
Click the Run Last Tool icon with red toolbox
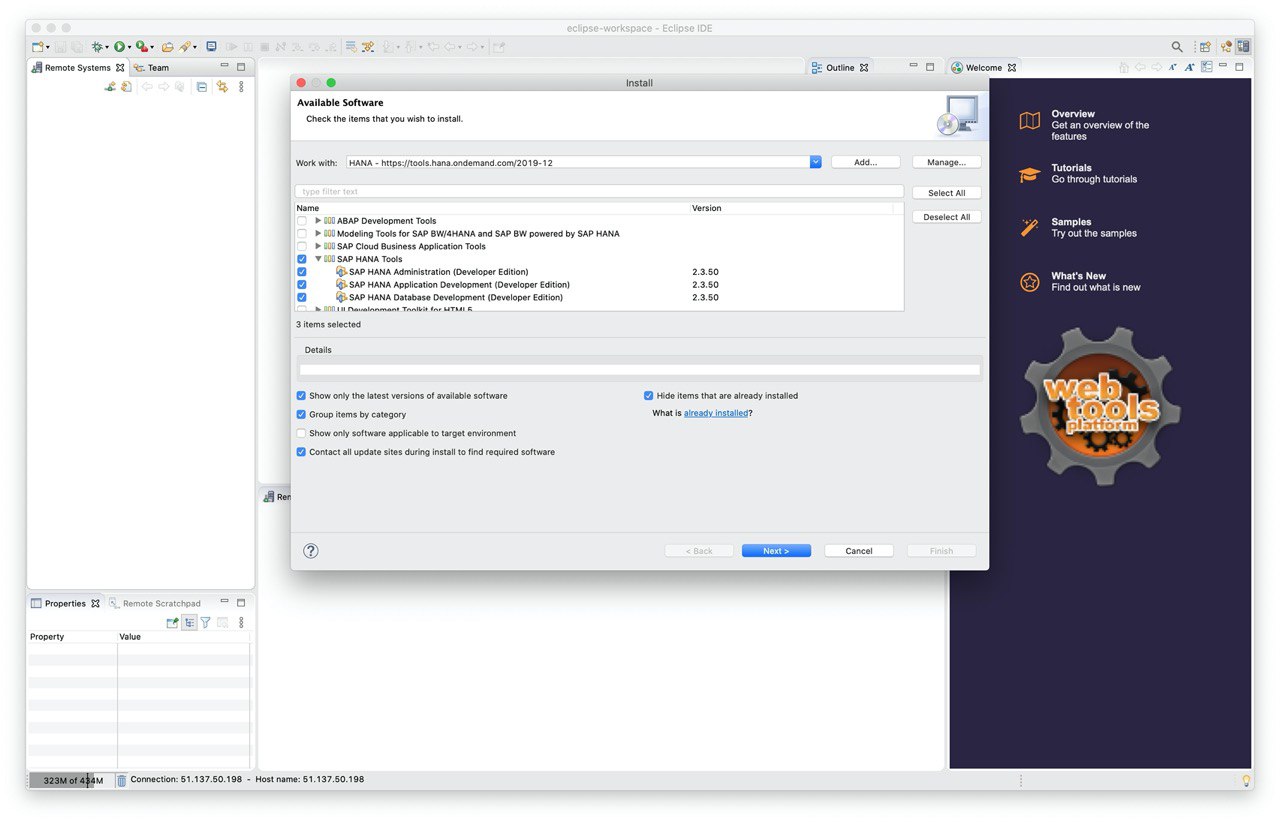point(142,47)
